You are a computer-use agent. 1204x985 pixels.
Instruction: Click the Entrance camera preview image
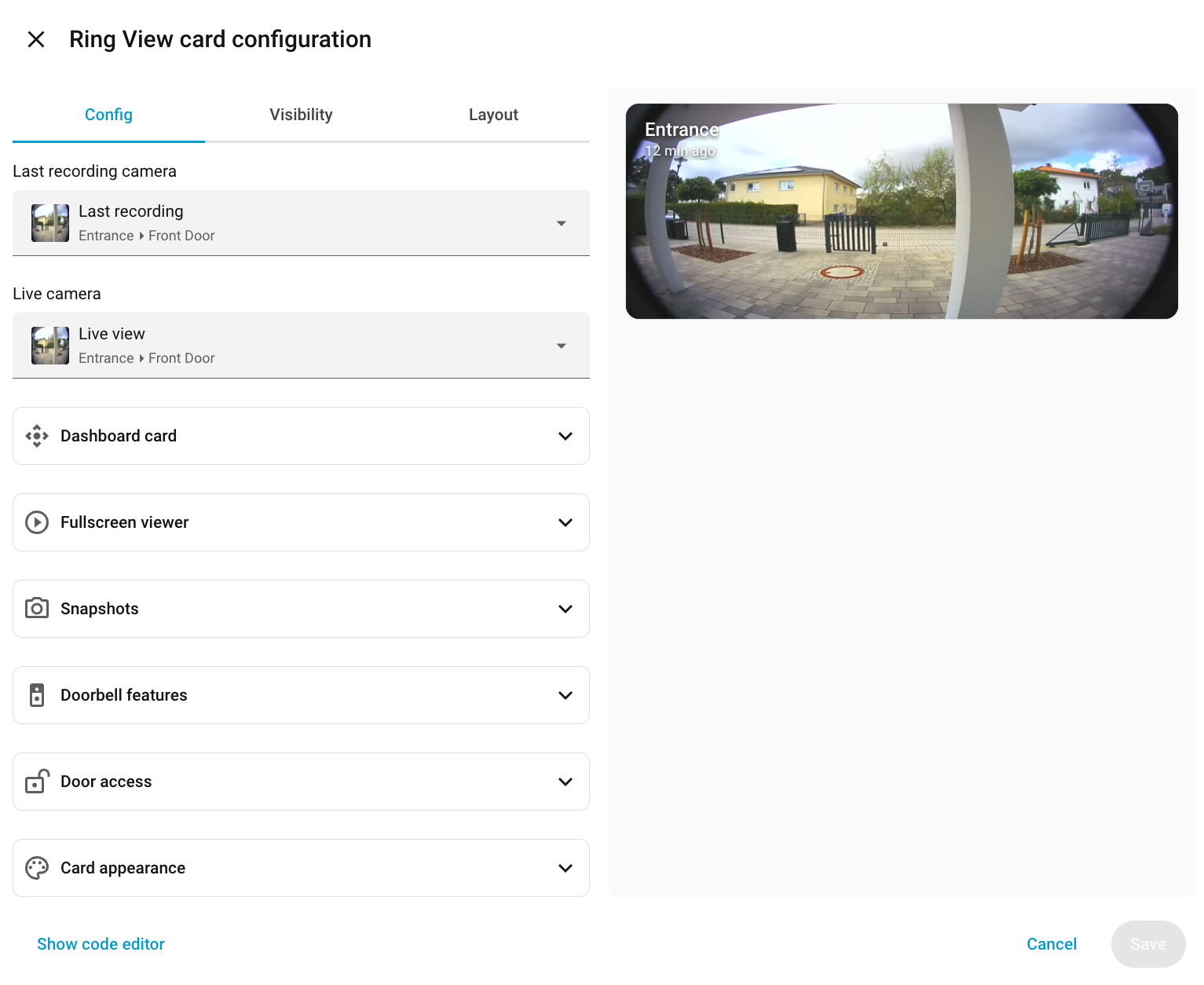pos(902,211)
